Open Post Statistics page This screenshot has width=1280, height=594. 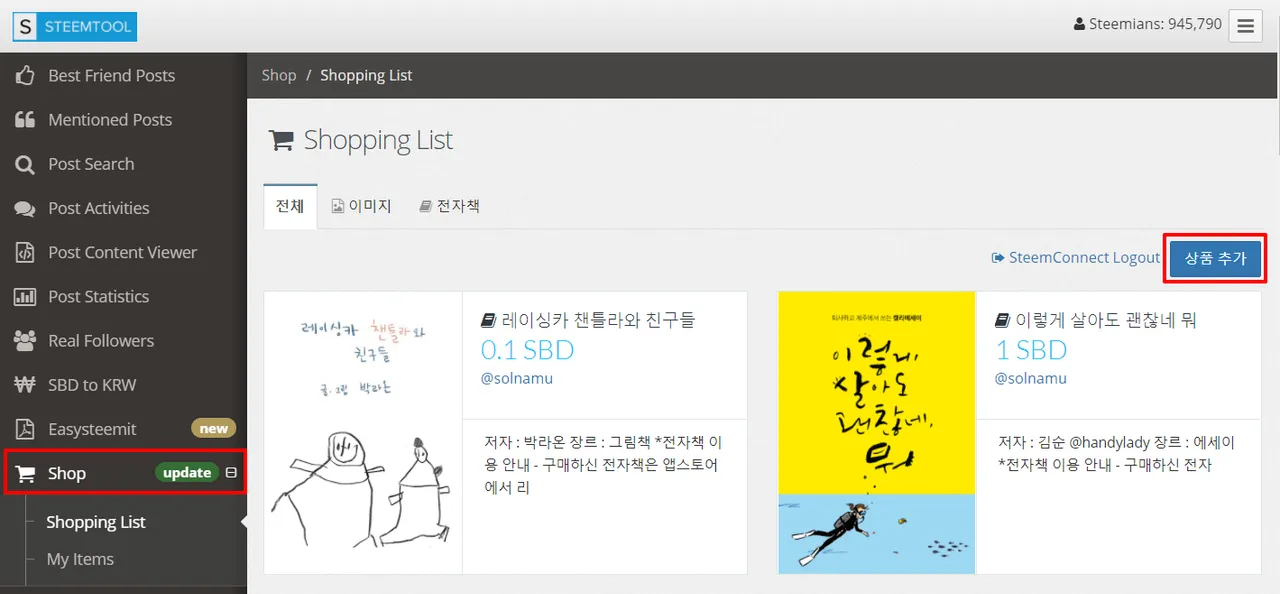(x=99, y=296)
